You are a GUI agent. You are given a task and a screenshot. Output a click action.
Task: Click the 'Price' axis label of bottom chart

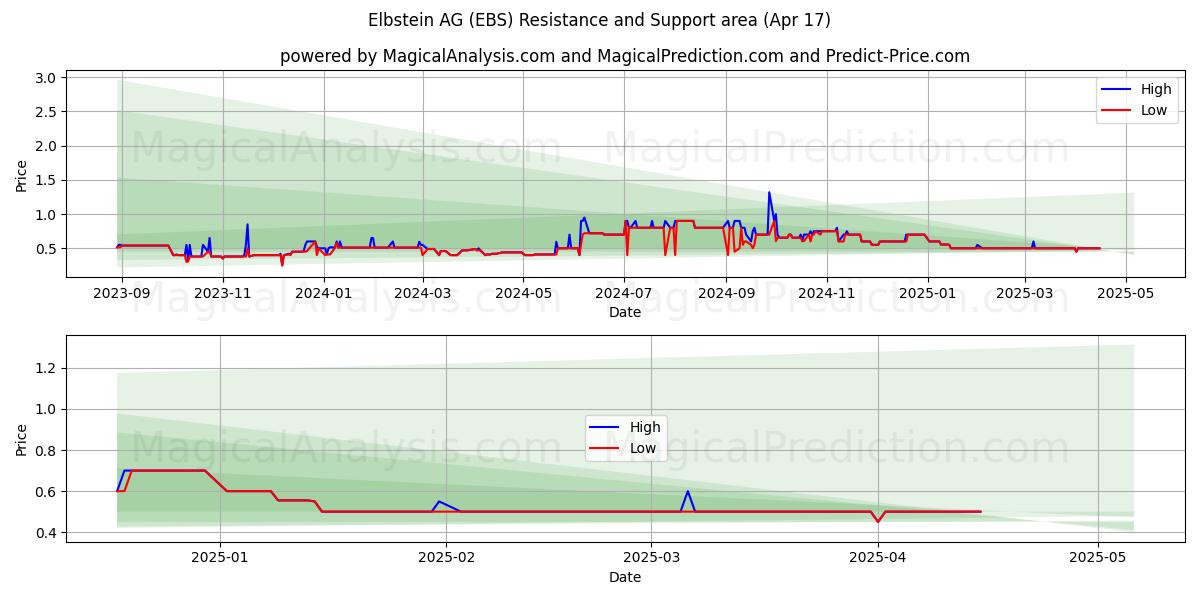coord(22,439)
